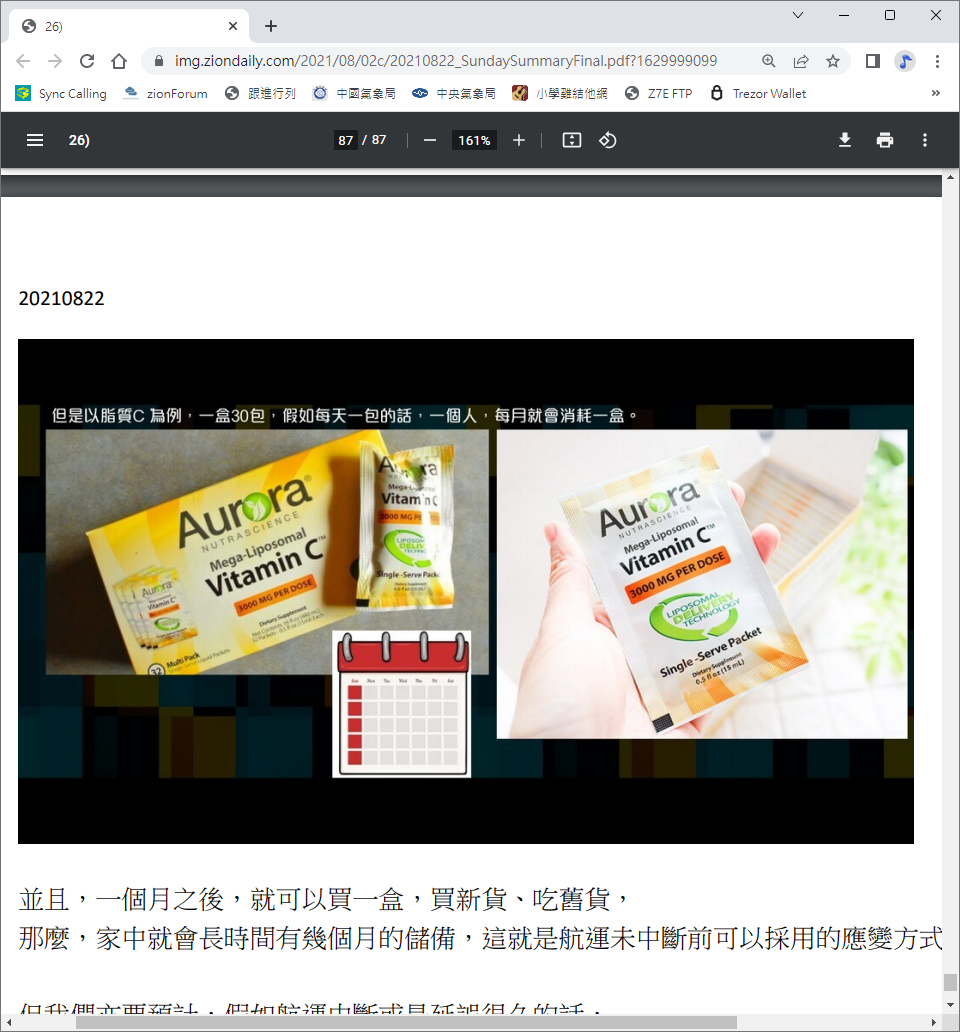Viewport: 960px width, 1032px height.
Task: Reload the current page
Action: [x=87, y=61]
